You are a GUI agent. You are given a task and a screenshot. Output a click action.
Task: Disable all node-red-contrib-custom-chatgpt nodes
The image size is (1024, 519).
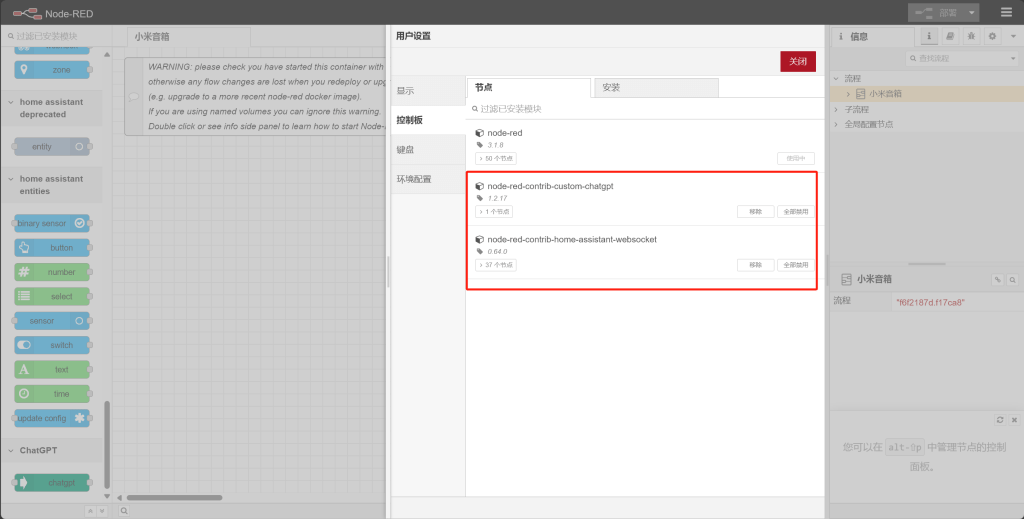tap(795, 212)
